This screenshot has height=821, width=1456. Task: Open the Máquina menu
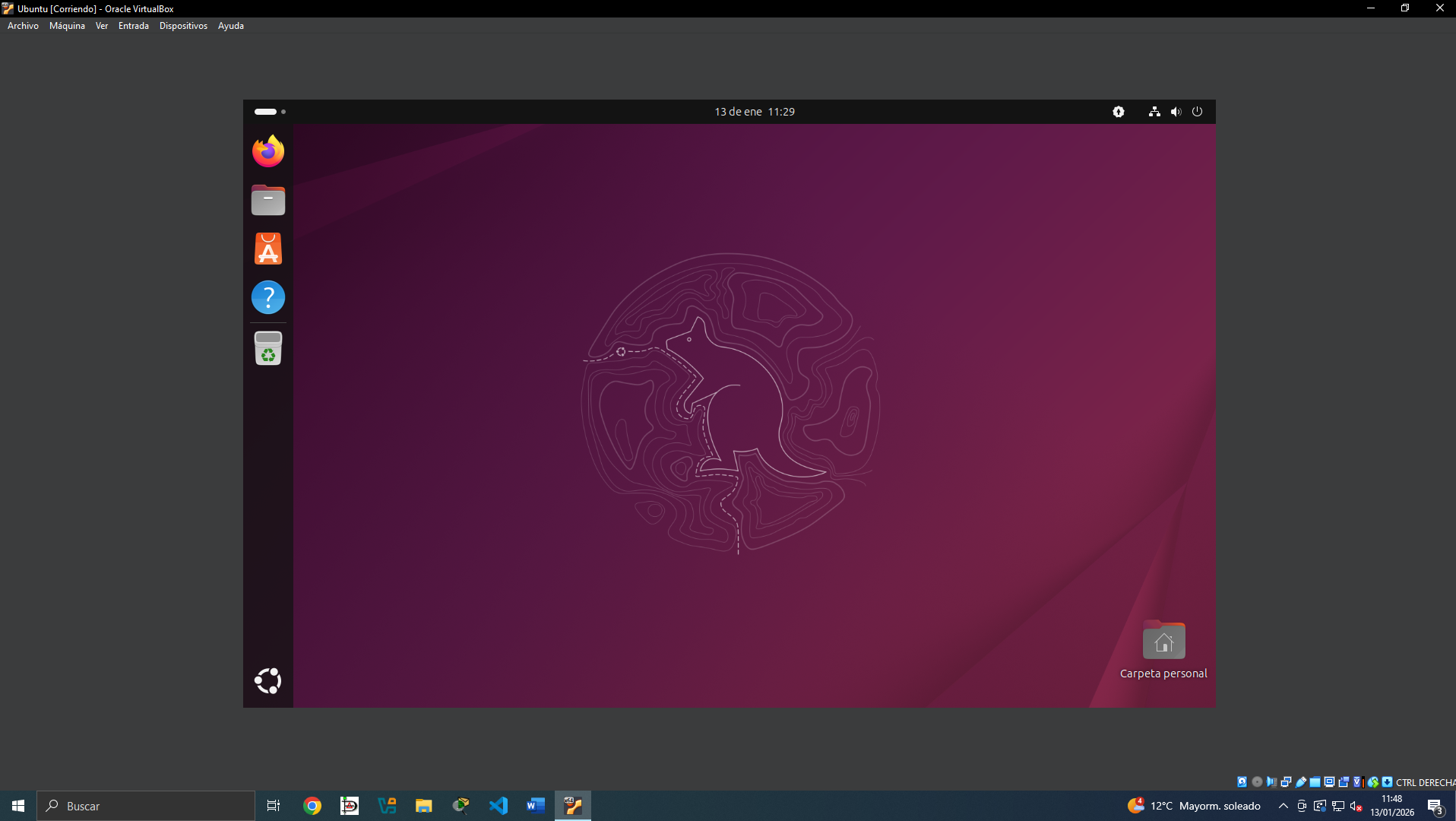point(67,26)
